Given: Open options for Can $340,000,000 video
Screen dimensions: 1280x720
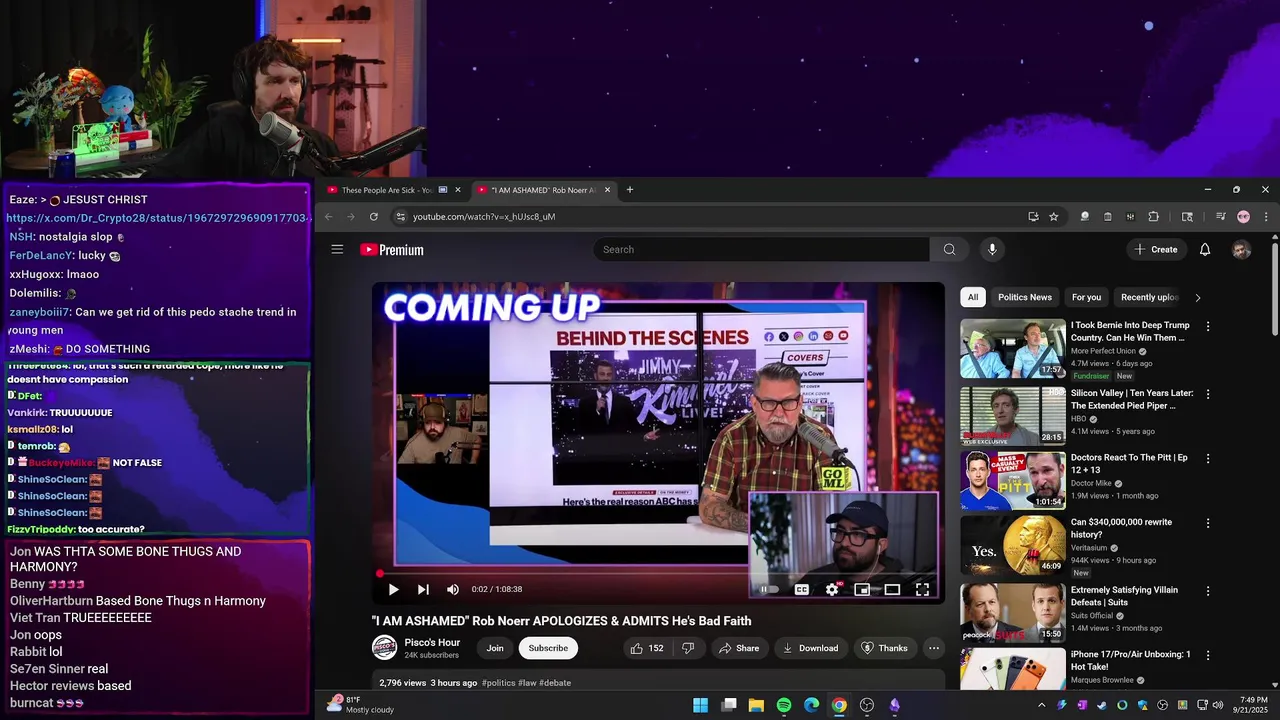Looking at the screenshot, I should click(x=1208, y=523).
